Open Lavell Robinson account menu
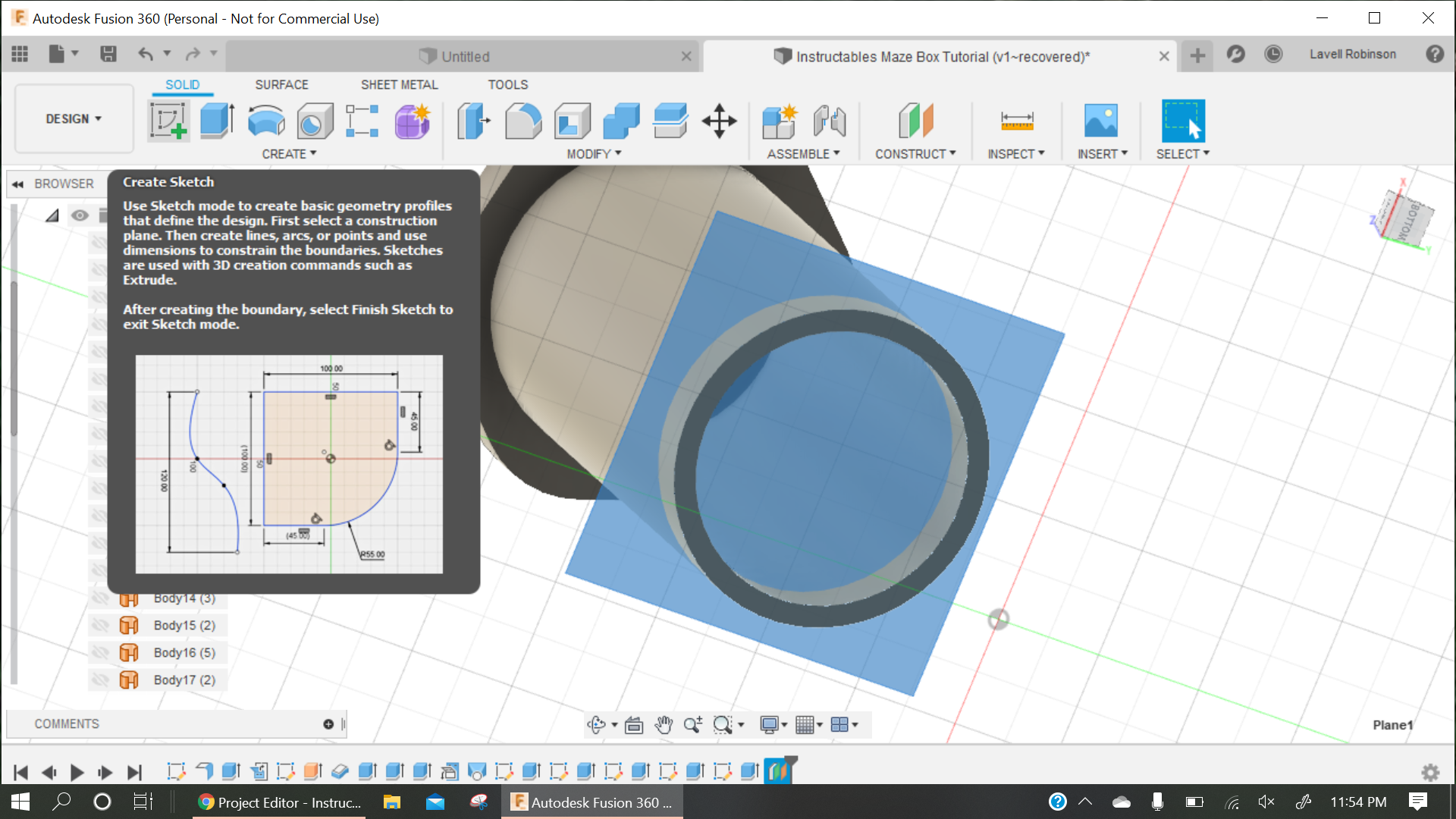Screen dimensions: 1456x819 coord(1352,54)
